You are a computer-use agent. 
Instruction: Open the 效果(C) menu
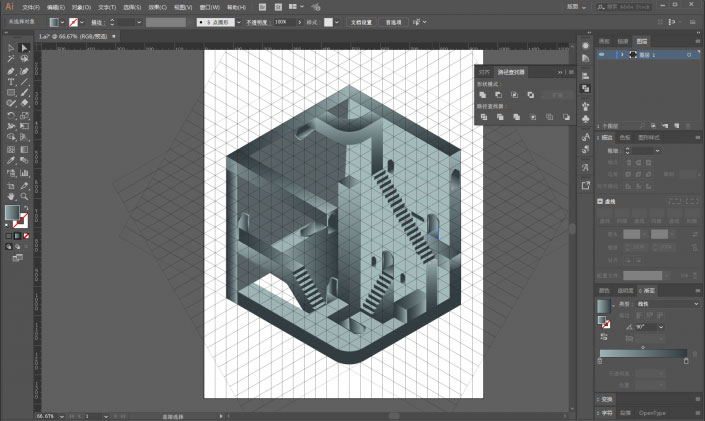coord(157,7)
